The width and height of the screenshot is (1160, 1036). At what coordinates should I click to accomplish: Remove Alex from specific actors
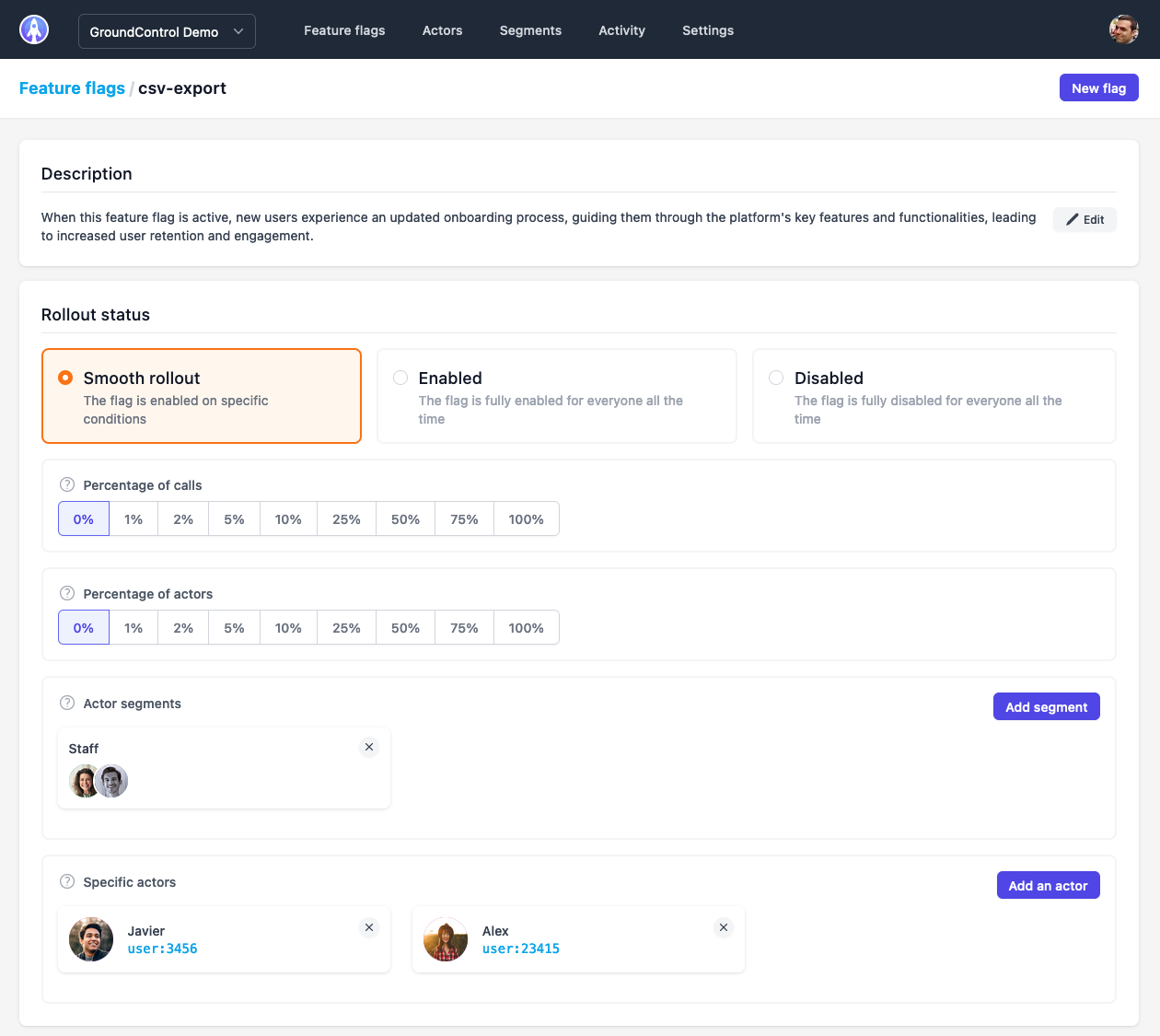723,927
